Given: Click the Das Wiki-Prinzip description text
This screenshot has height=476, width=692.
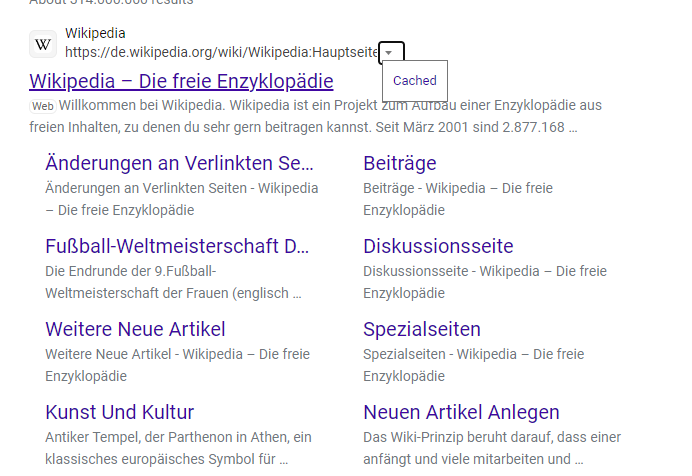Looking at the screenshot, I should [x=492, y=448].
